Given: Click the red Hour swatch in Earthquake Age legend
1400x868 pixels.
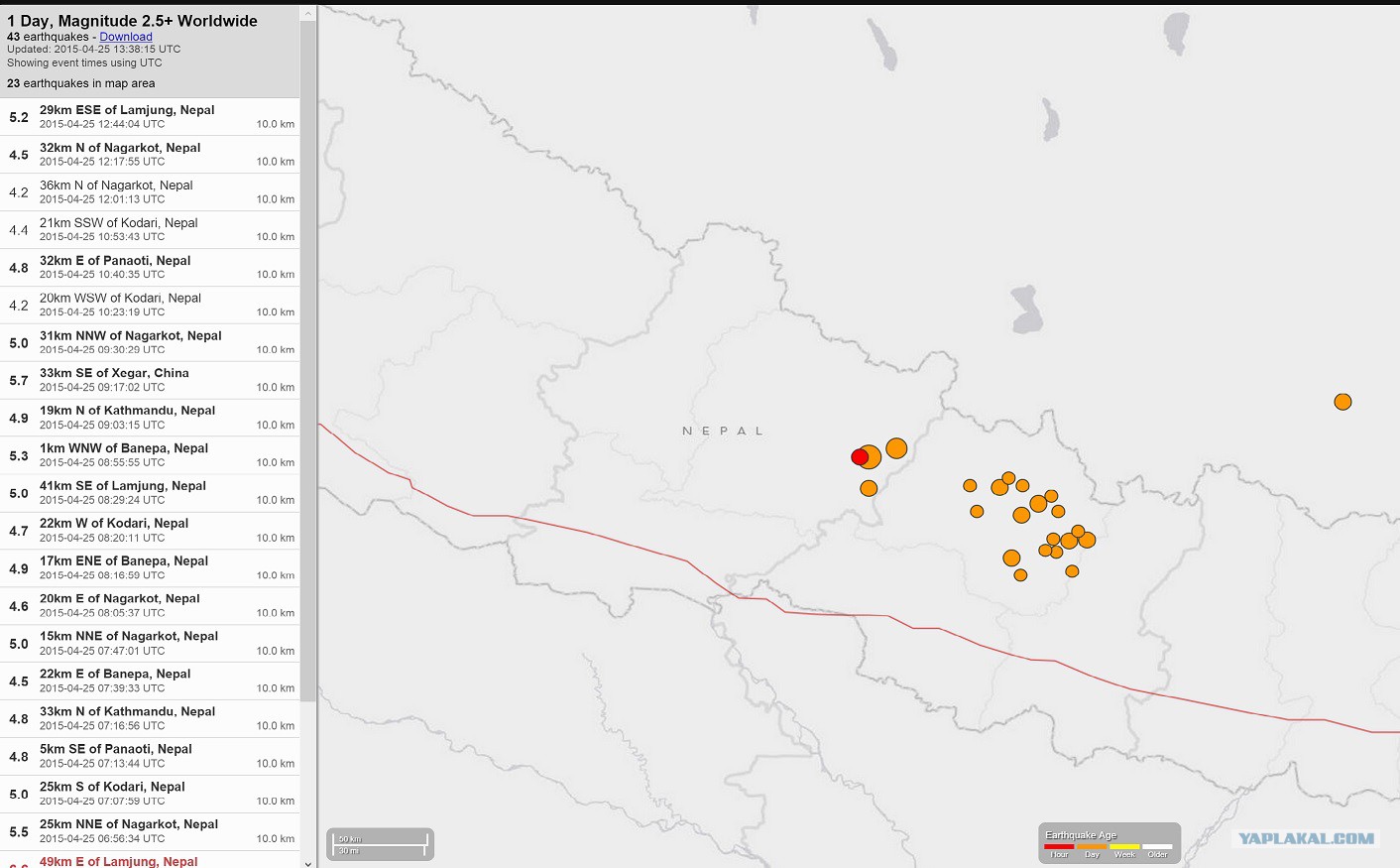Looking at the screenshot, I should tap(1059, 847).
